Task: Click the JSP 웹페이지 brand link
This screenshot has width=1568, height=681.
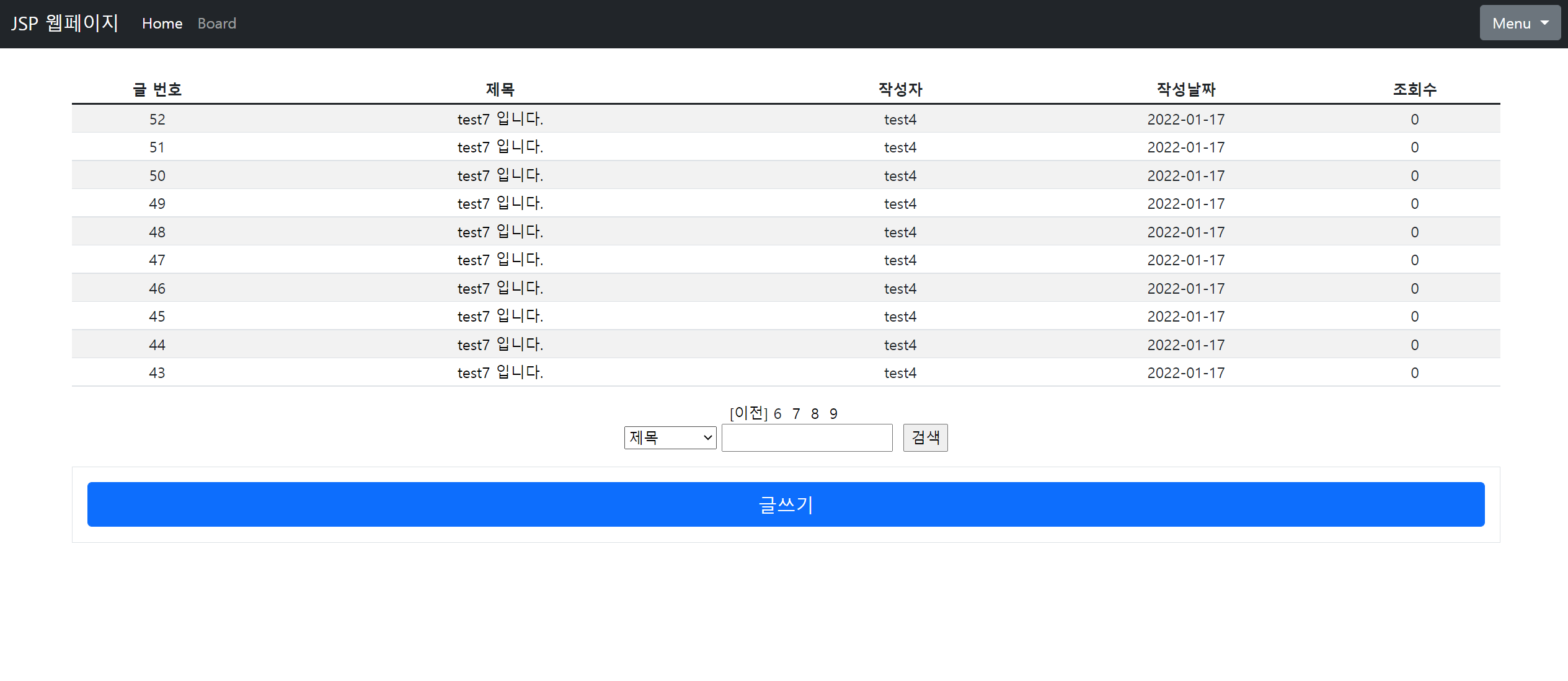Action: pos(64,24)
